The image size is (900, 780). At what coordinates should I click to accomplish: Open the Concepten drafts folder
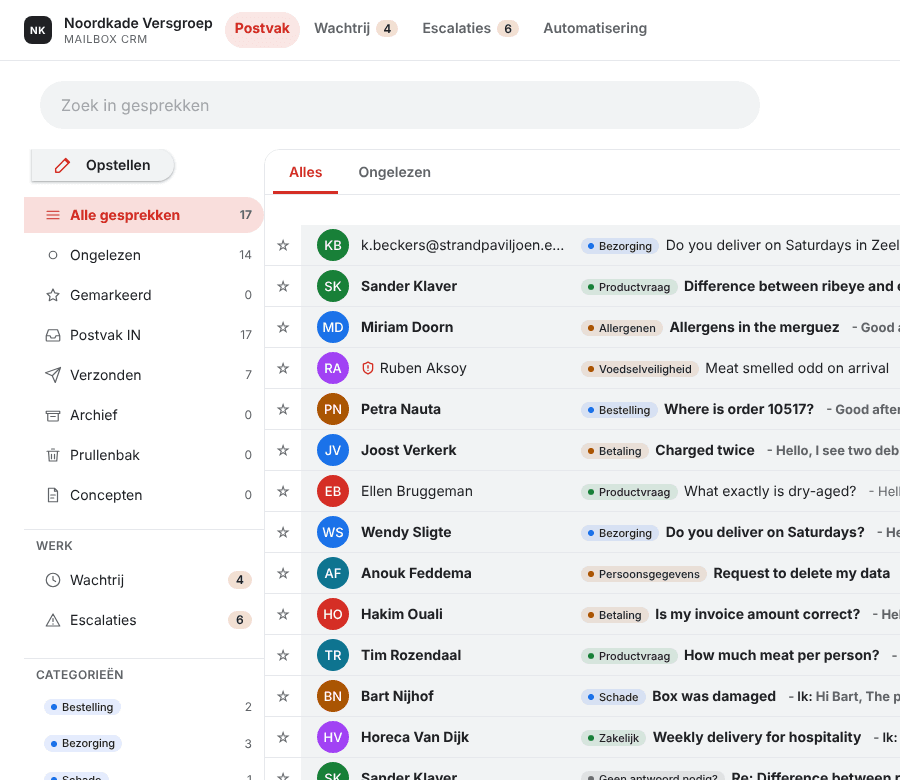tap(143, 495)
